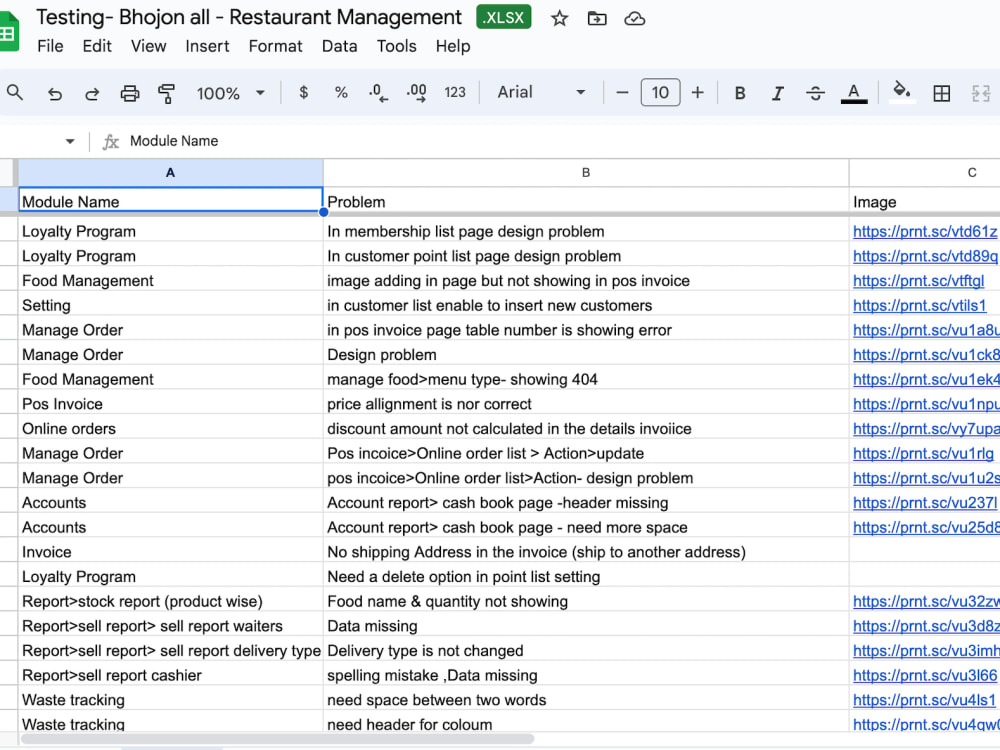Open the Edit menu

(x=97, y=46)
